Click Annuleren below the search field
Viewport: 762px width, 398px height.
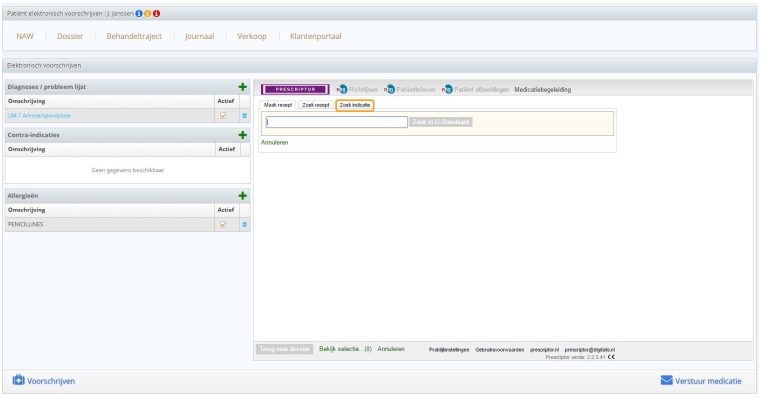275,142
